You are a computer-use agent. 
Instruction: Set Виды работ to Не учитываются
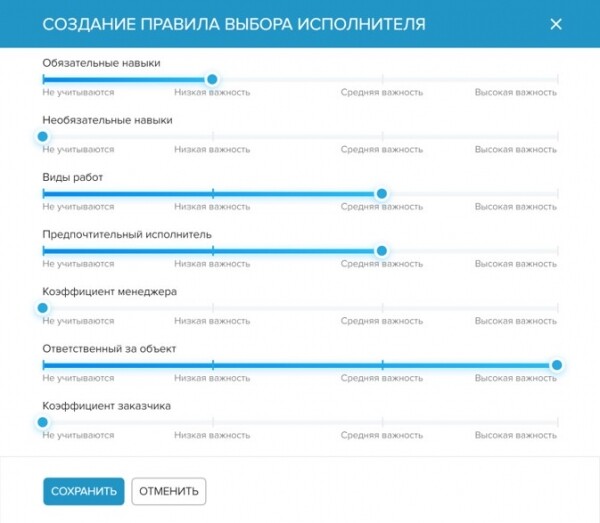click(x=43, y=194)
